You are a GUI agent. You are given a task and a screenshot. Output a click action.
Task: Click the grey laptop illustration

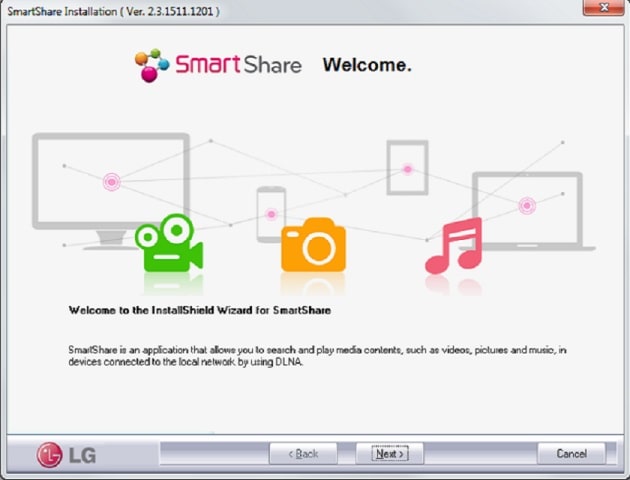pyautogui.click(x=527, y=211)
